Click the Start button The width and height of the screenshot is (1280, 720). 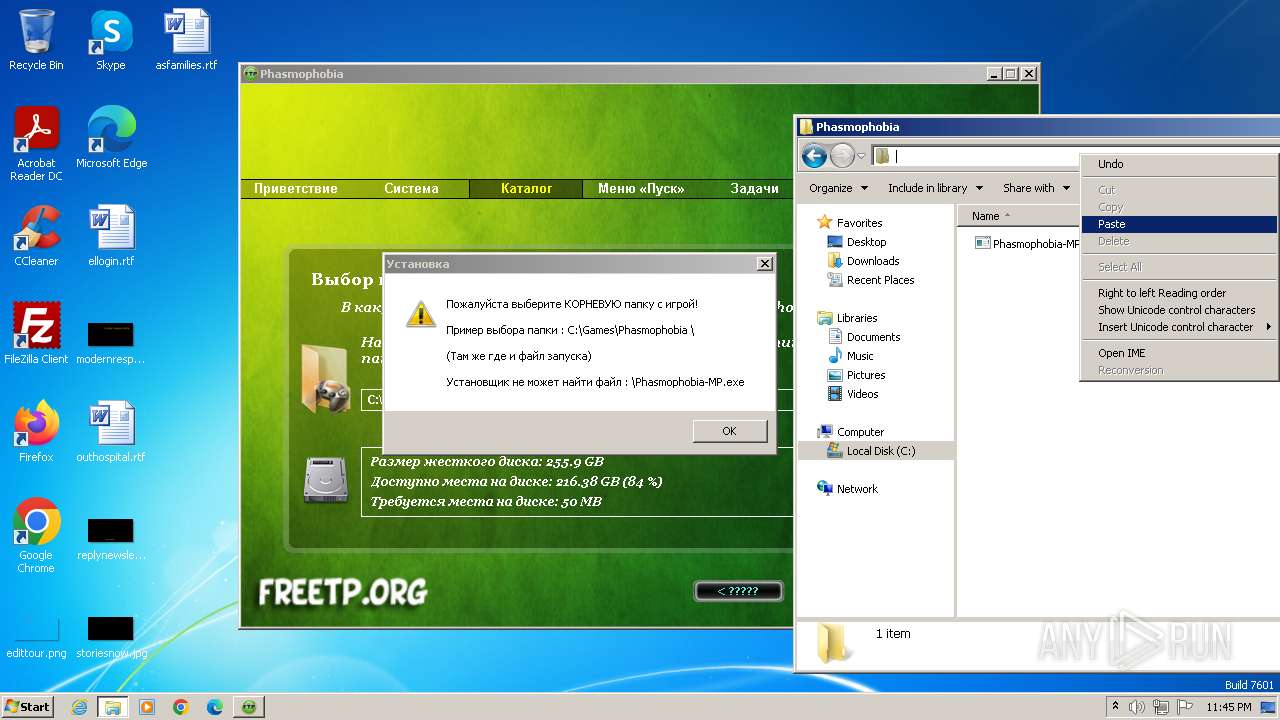pos(27,707)
